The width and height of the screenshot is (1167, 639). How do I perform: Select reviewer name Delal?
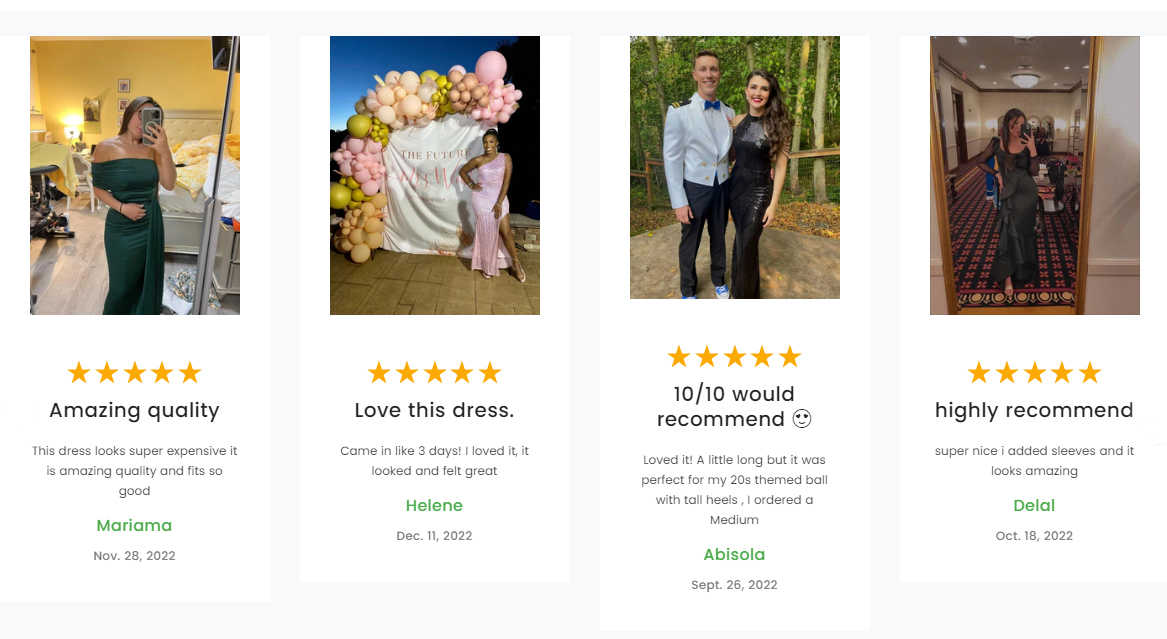(1035, 505)
